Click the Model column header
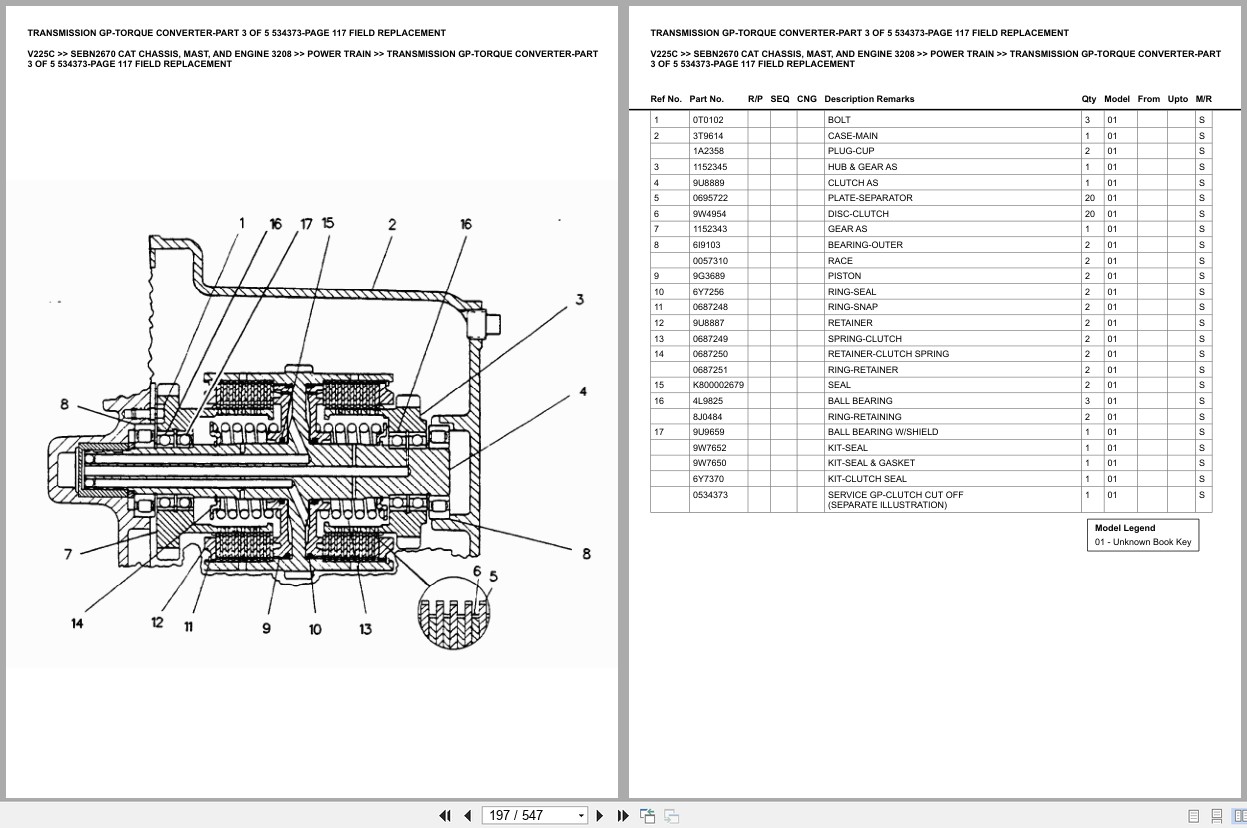Viewport: 1247px width, 828px height. pyautogui.click(x=1117, y=99)
